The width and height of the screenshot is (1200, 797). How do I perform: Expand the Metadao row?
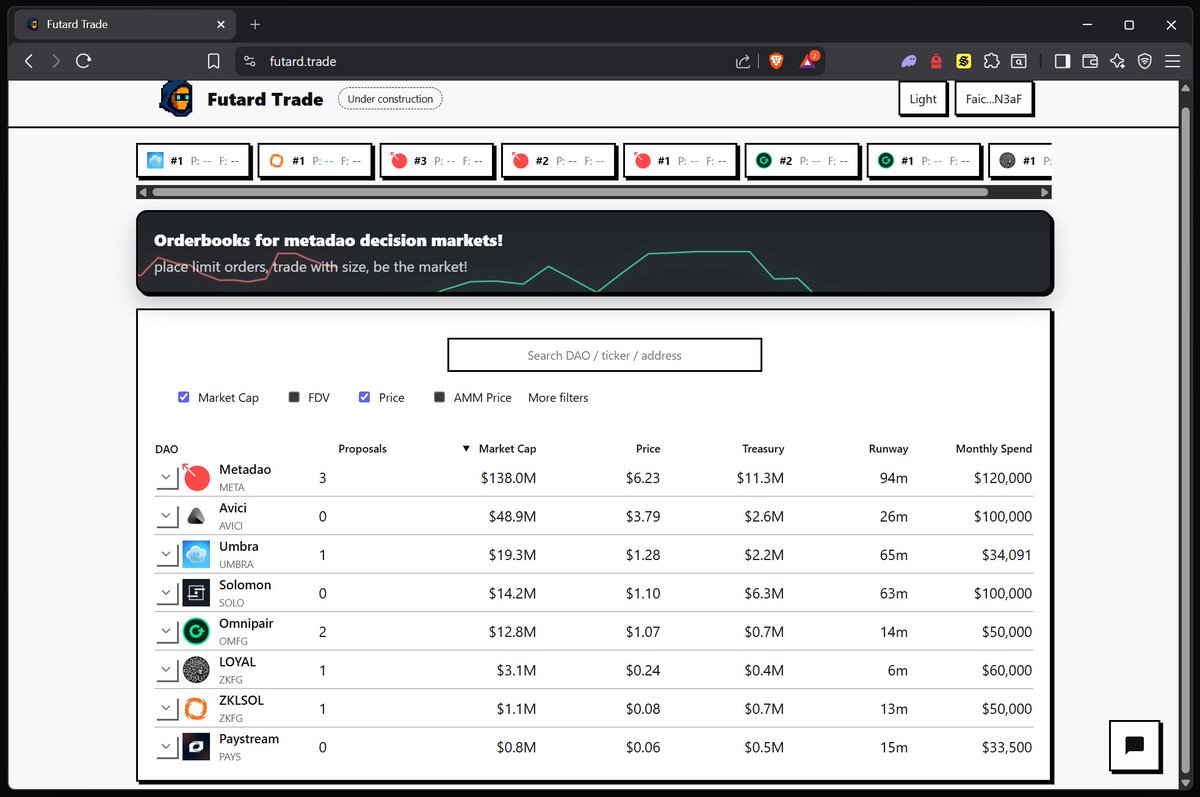[167, 479]
